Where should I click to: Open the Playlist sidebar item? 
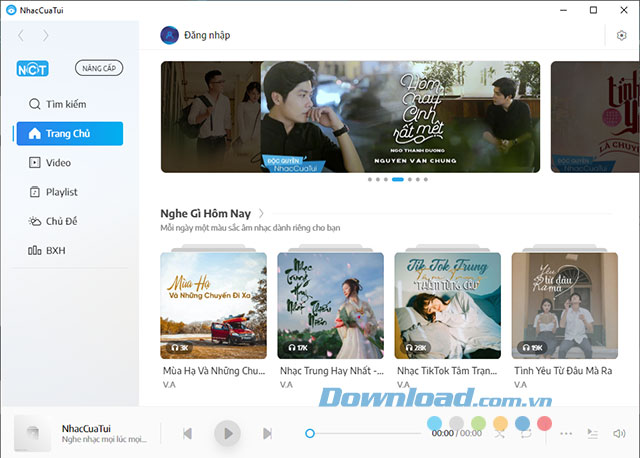point(60,191)
